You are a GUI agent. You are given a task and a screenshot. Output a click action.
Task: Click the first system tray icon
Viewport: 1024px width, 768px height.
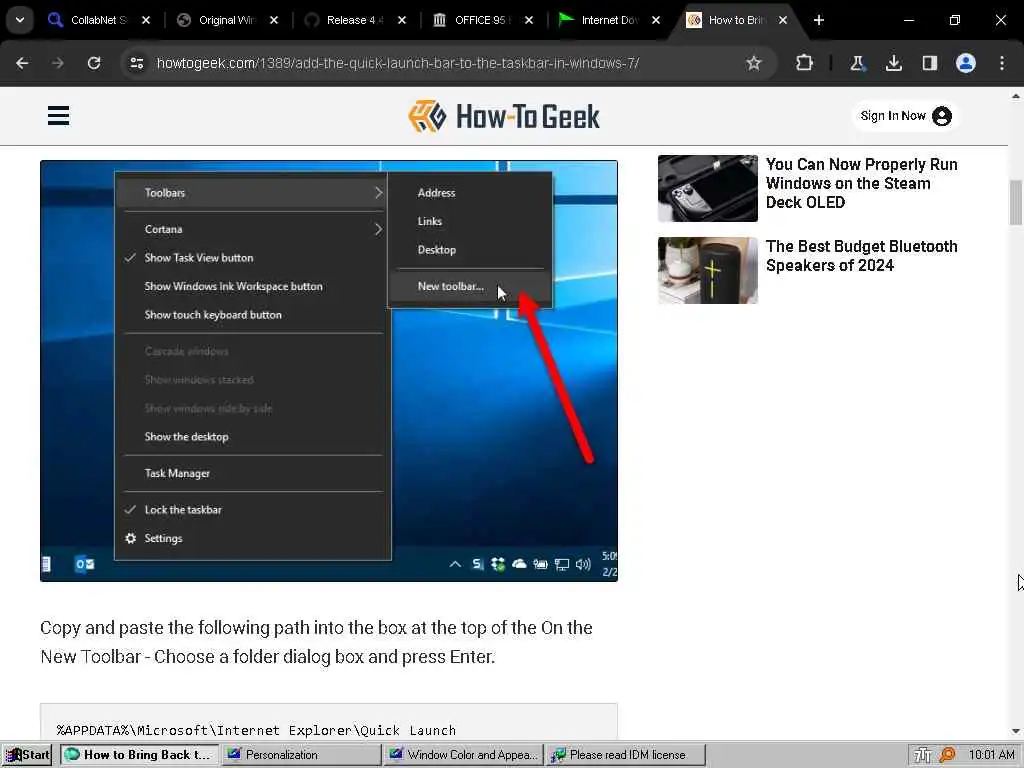pyautogui.click(x=922, y=756)
